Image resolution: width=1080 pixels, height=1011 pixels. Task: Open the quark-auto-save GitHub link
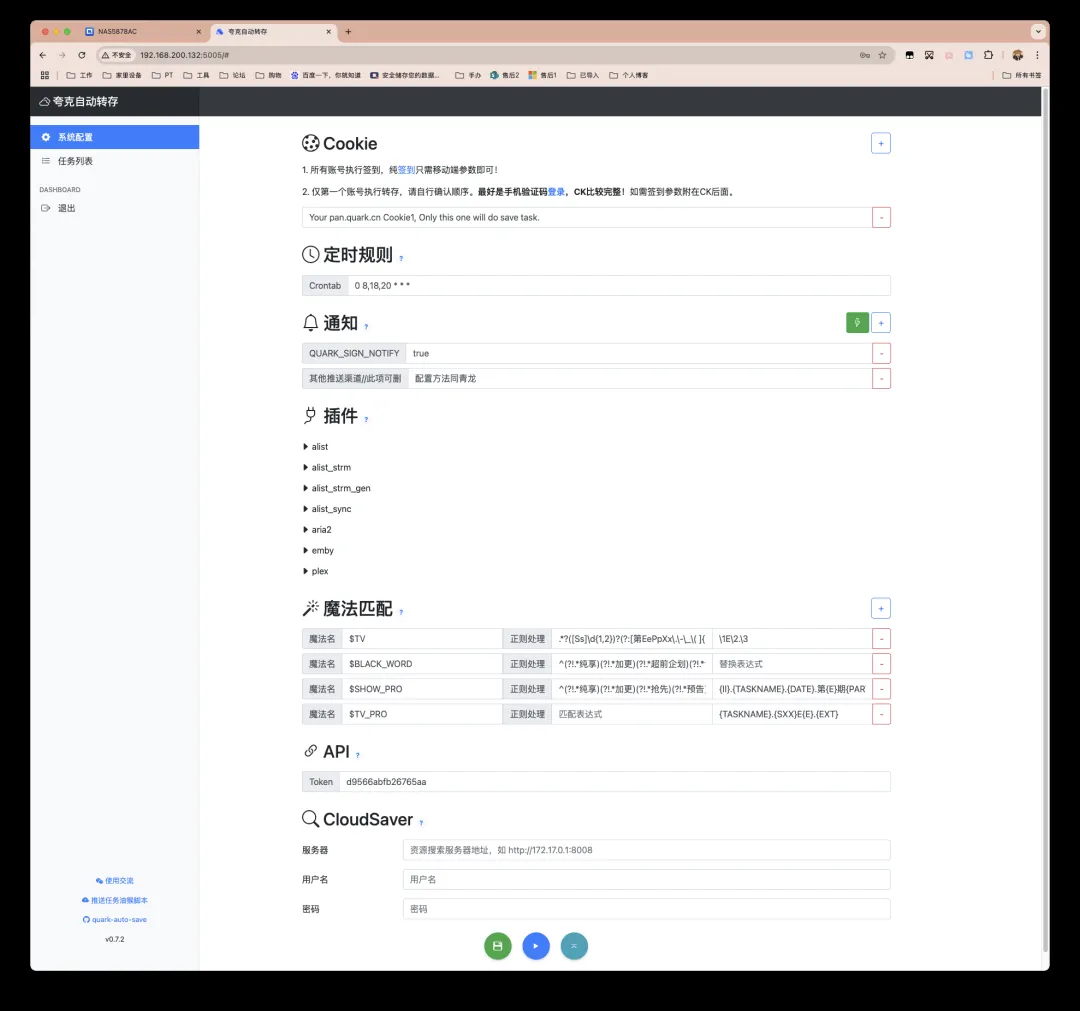click(114, 919)
